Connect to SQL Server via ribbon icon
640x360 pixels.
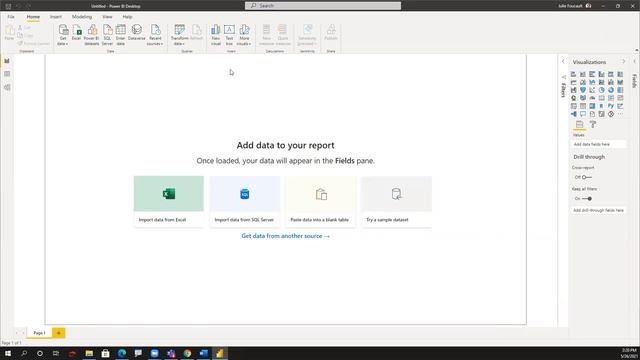(107, 35)
